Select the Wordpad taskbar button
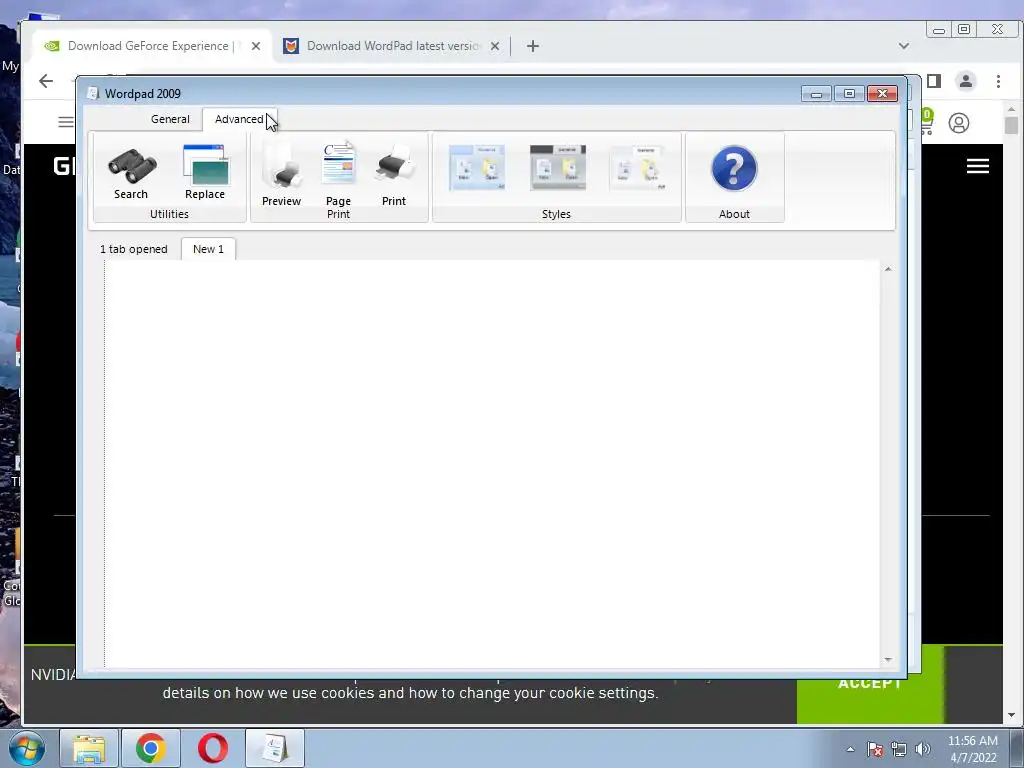 click(275, 748)
